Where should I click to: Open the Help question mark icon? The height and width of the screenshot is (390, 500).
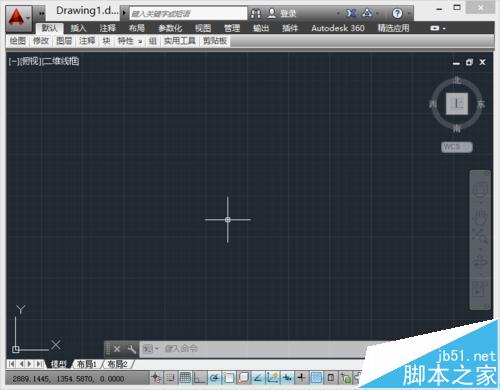click(397, 13)
